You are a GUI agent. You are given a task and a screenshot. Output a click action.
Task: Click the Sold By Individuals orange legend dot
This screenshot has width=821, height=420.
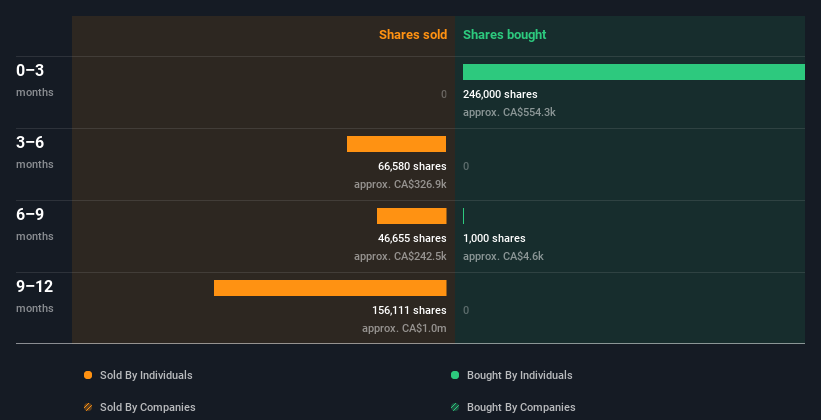[88, 375]
